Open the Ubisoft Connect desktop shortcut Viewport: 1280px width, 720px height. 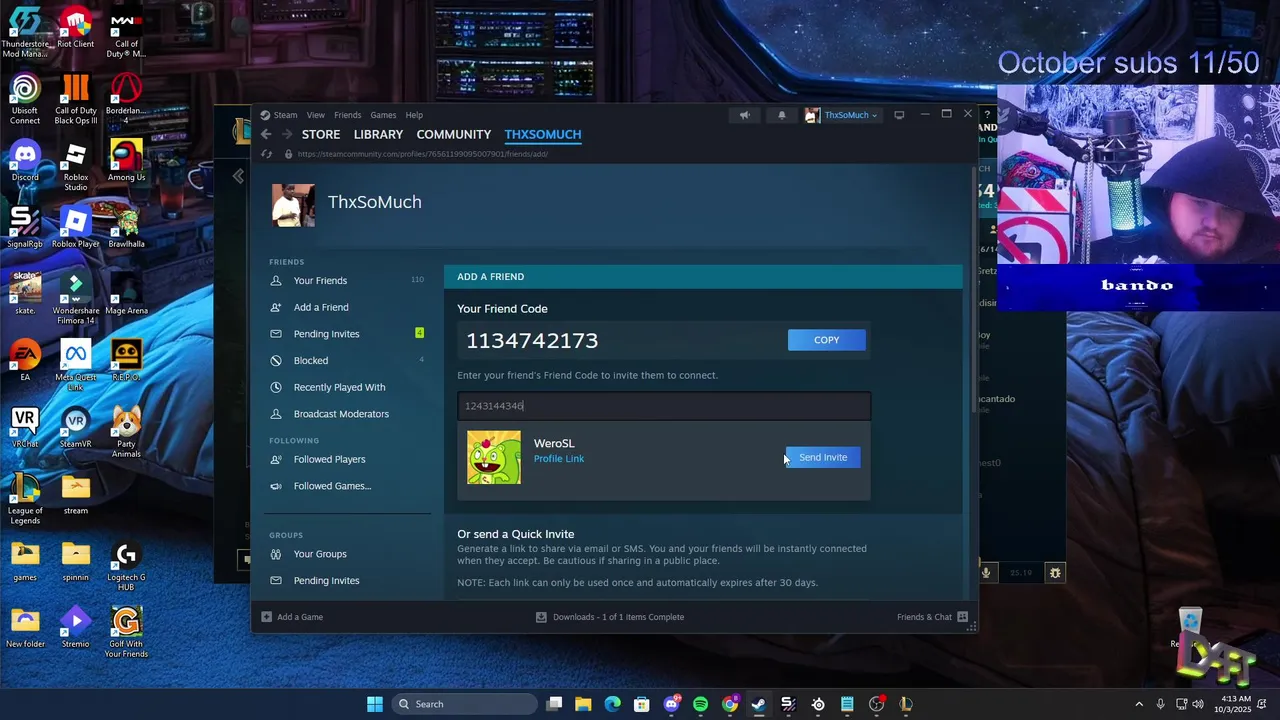click(25, 100)
